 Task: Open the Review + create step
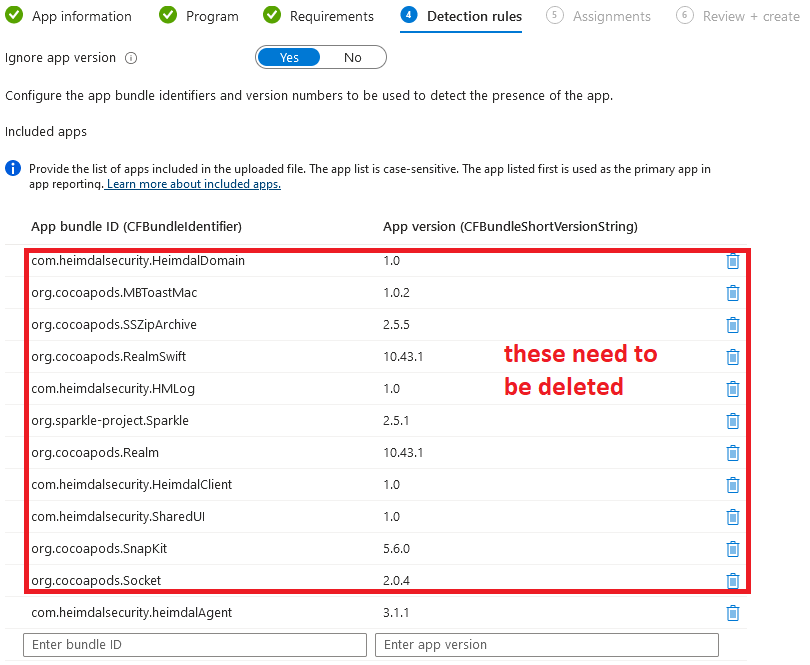(738, 16)
